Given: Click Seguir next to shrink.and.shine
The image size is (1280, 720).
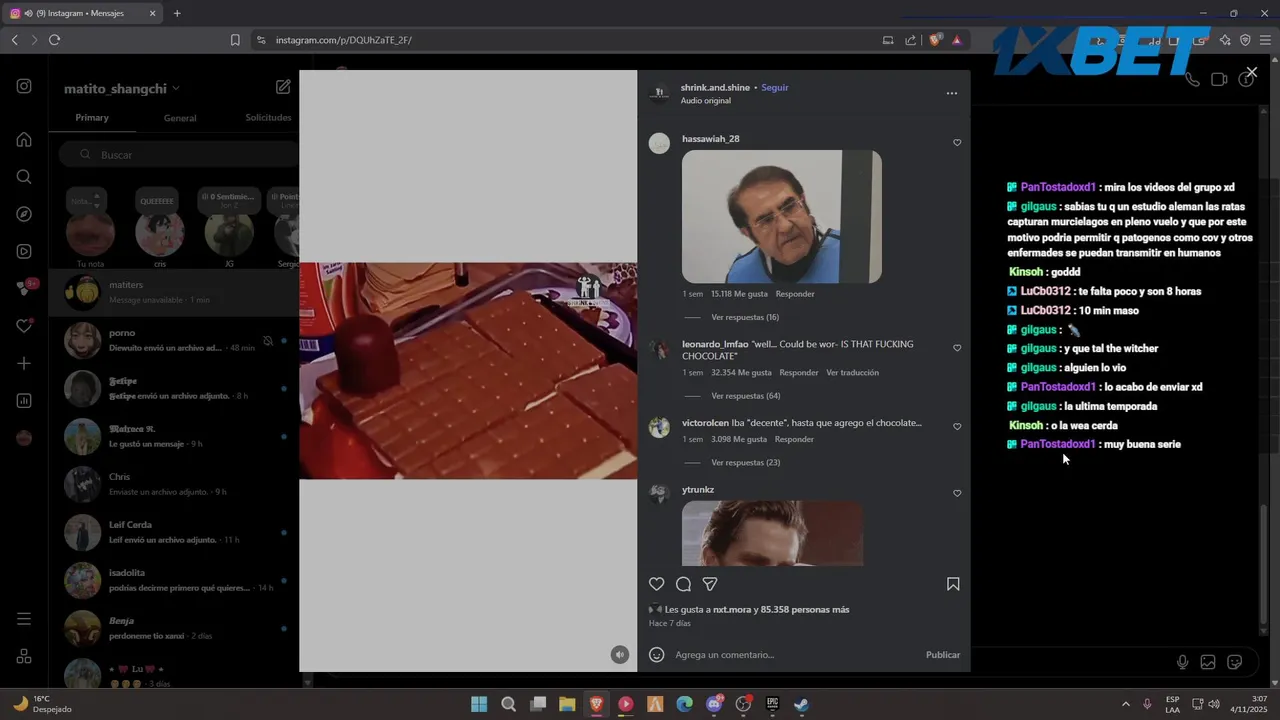Looking at the screenshot, I should tap(775, 88).
